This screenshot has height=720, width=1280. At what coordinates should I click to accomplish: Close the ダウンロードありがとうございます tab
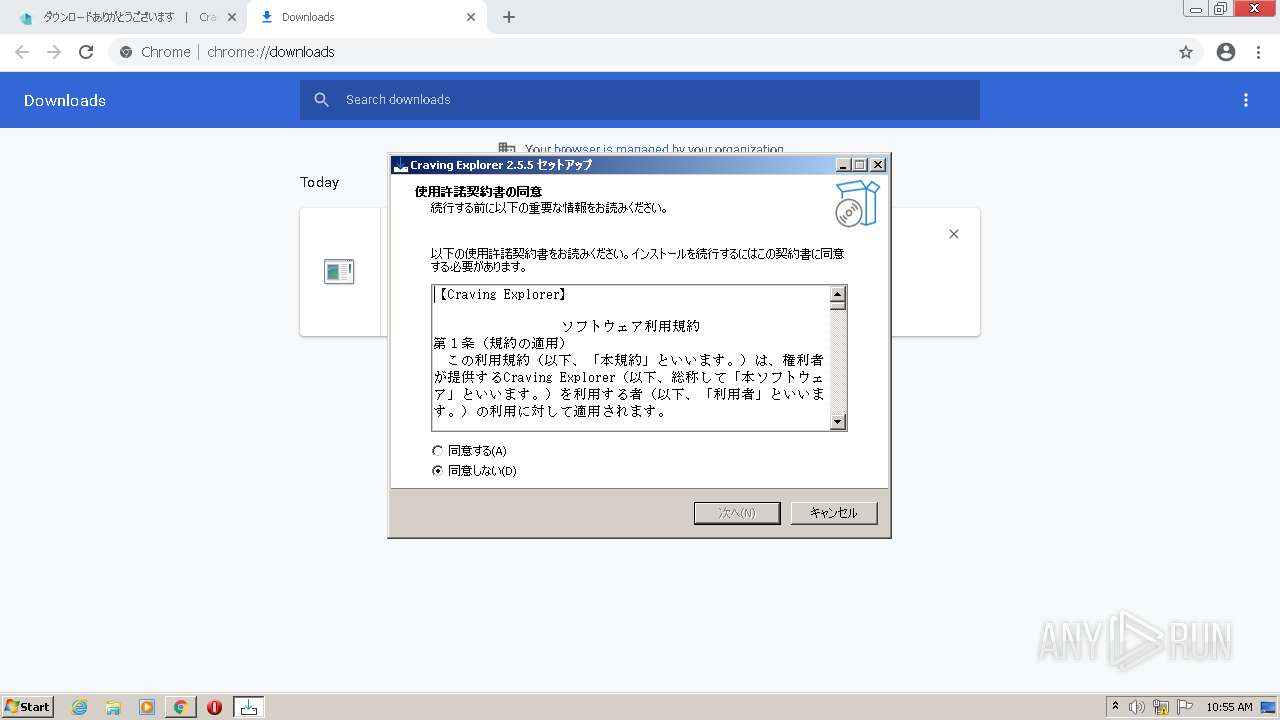(231, 17)
